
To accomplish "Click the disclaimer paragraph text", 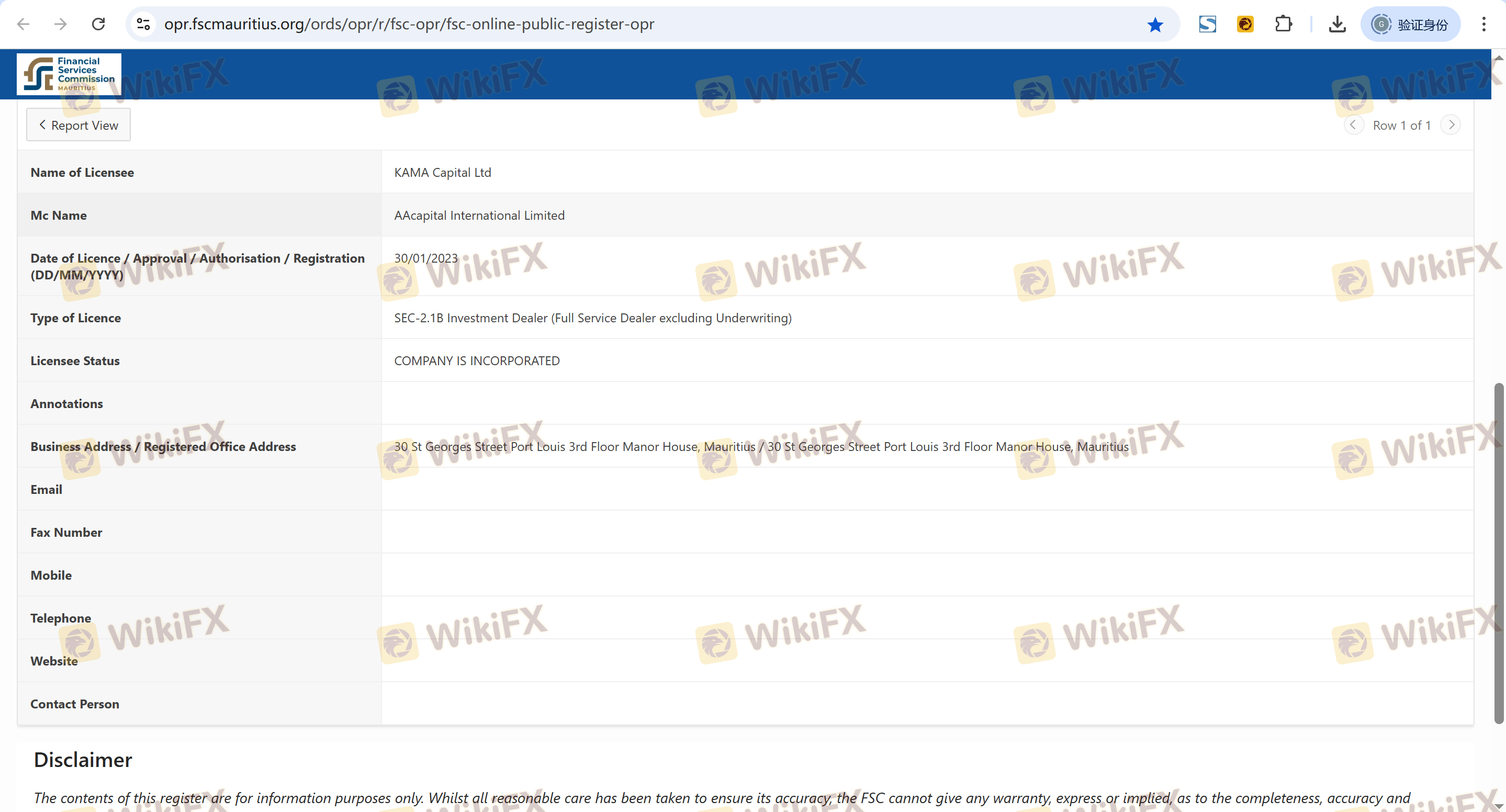I will pyautogui.click(x=722, y=798).
